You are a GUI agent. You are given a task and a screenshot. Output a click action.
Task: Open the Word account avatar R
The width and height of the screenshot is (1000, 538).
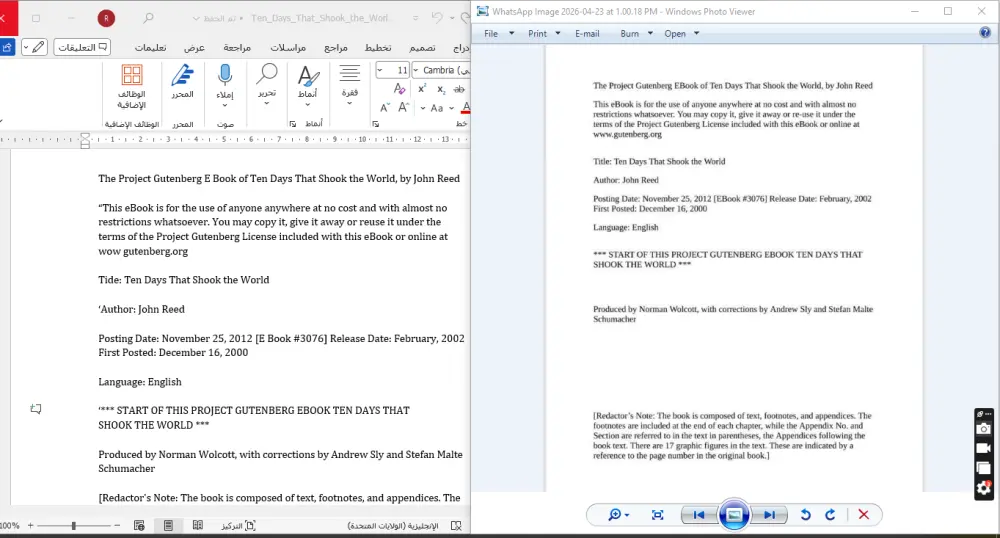(107, 18)
